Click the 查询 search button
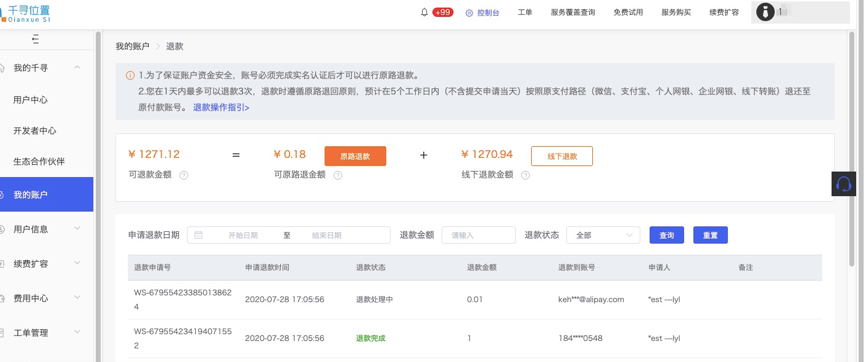 click(x=667, y=235)
